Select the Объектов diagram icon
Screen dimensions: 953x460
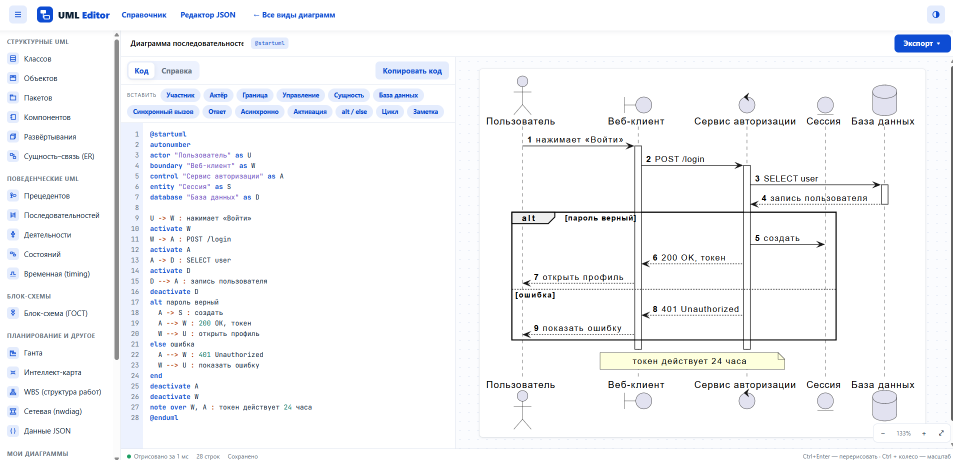point(13,78)
